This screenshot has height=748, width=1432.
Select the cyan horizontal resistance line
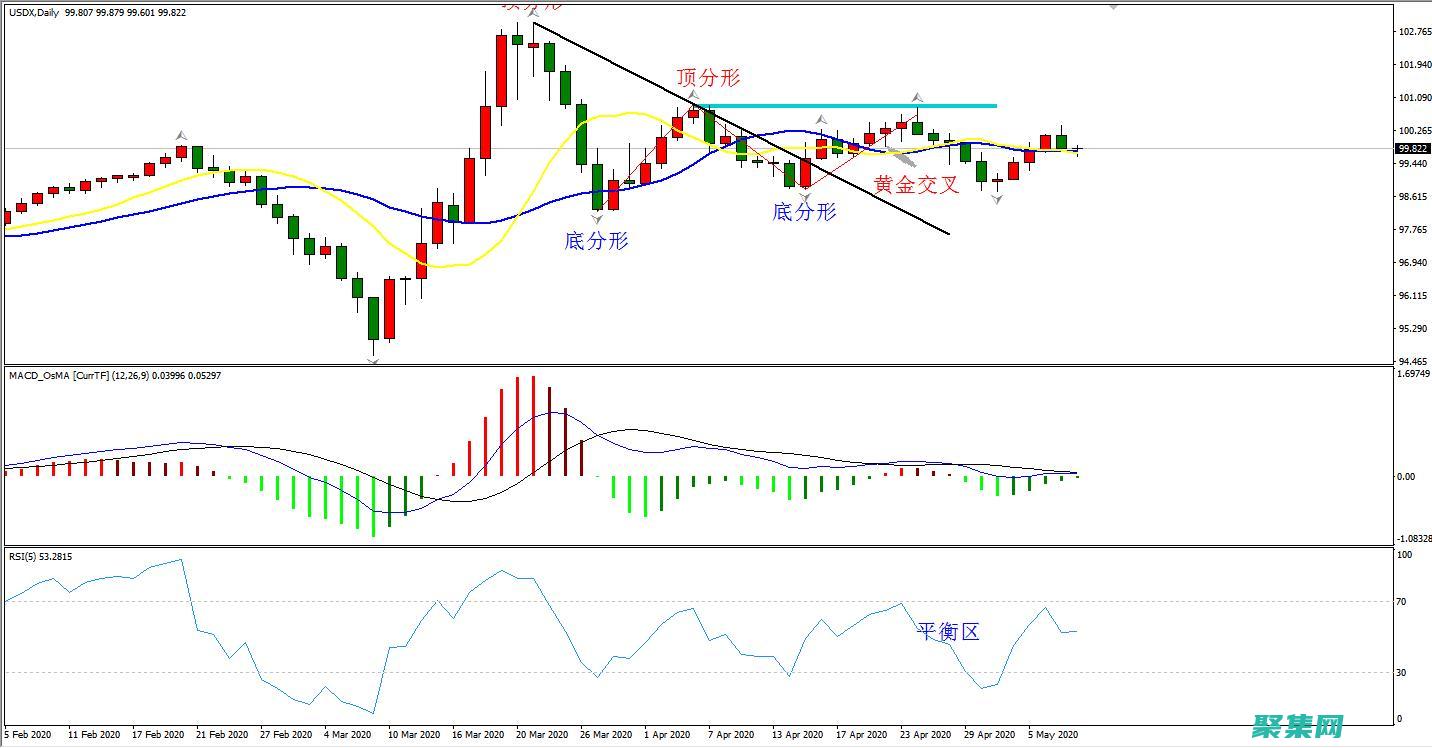tap(850, 106)
